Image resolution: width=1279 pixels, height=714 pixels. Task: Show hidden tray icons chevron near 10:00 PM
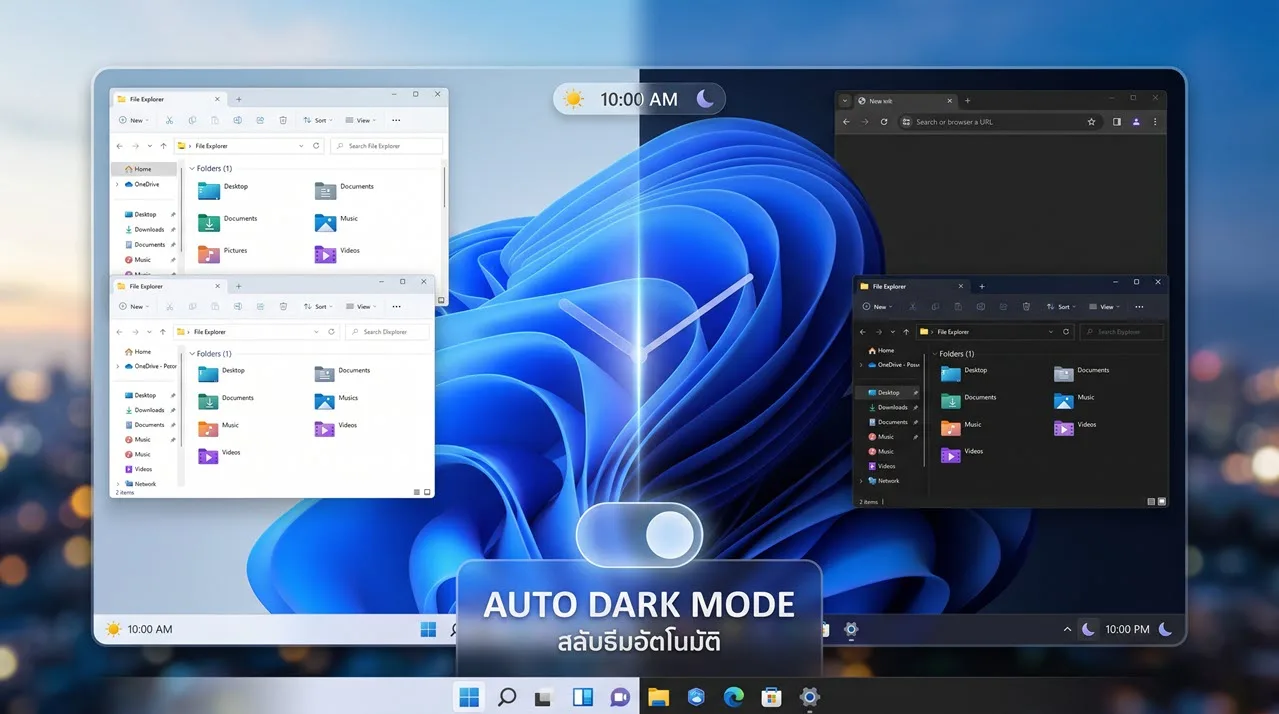tap(1067, 630)
